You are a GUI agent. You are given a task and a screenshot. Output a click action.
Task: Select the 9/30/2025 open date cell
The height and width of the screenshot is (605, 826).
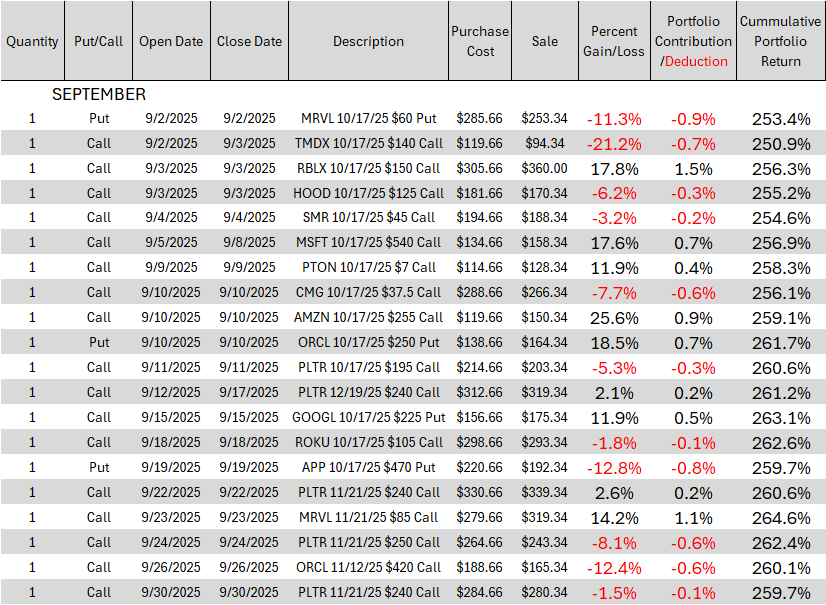click(x=171, y=592)
